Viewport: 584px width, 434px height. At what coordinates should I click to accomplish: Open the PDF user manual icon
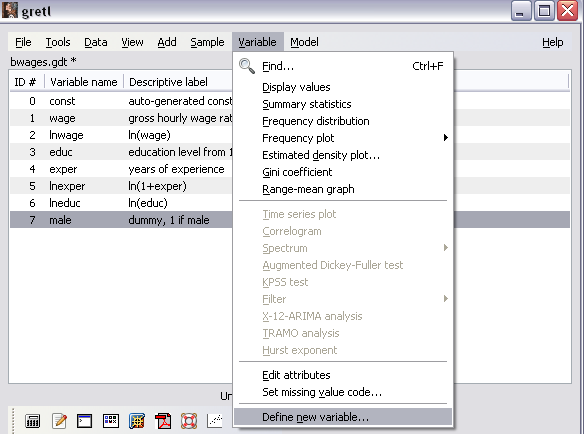click(163, 421)
